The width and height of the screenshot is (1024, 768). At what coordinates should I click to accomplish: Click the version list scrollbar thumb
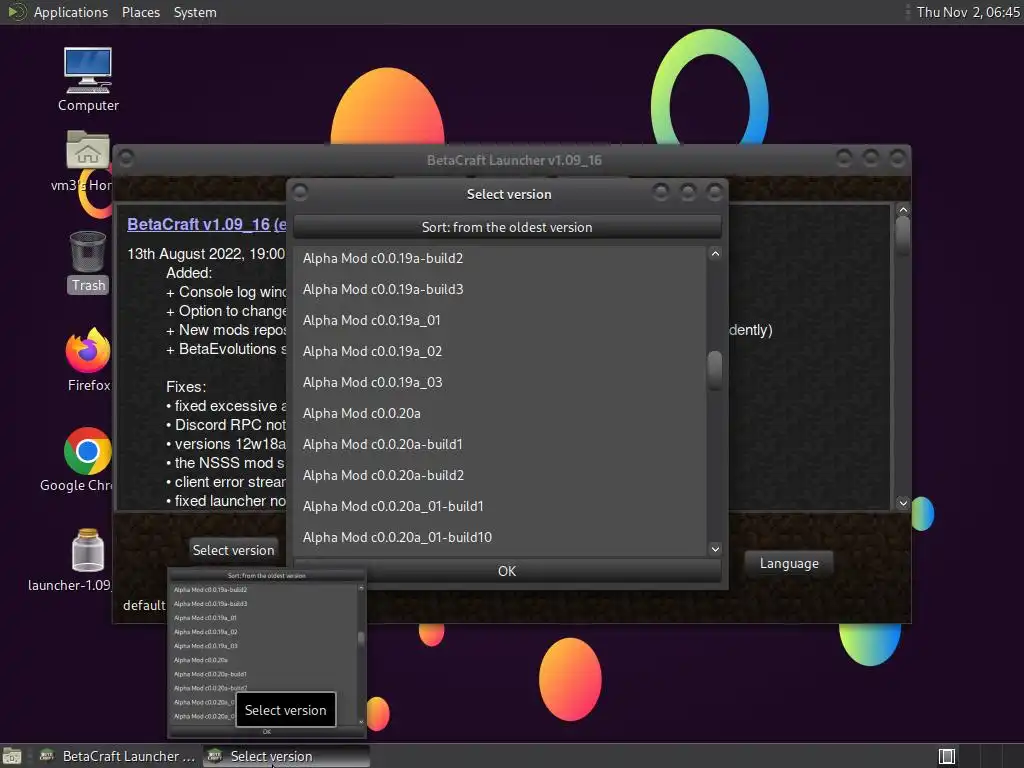(x=715, y=370)
